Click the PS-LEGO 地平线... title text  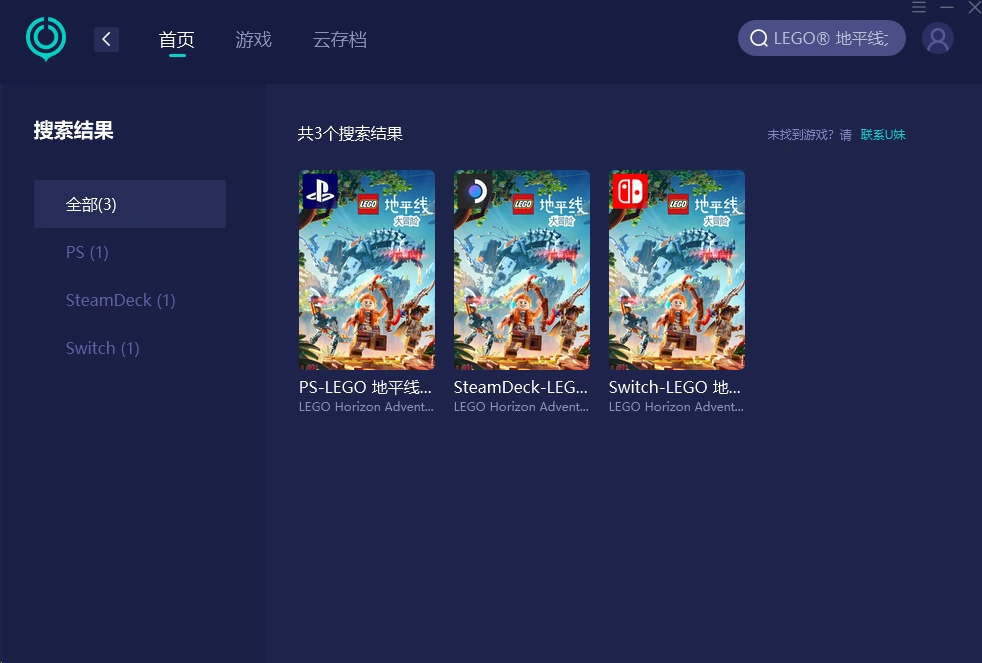pyautogui.click(x=365, y=387)
